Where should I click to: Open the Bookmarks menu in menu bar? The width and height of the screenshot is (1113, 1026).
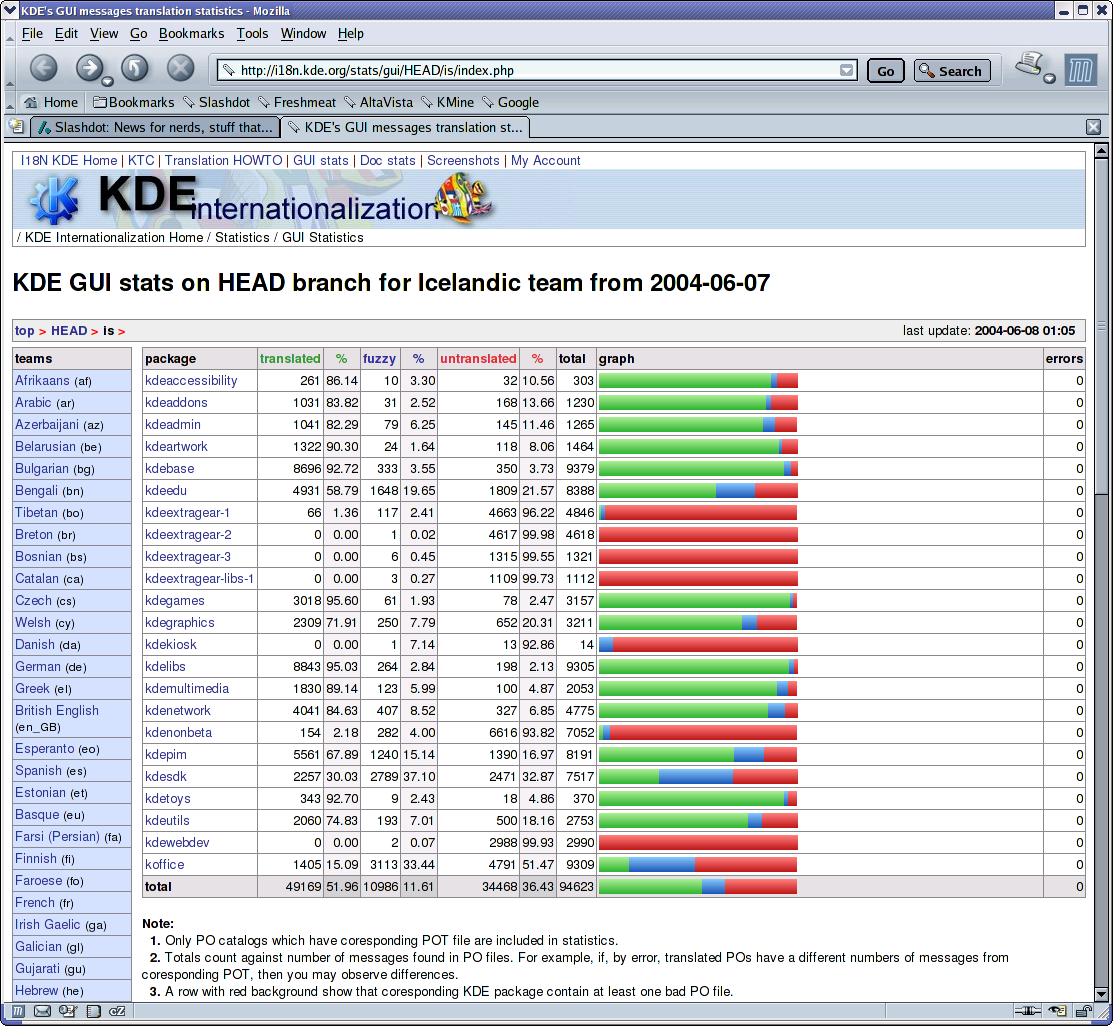pos(191,33)
